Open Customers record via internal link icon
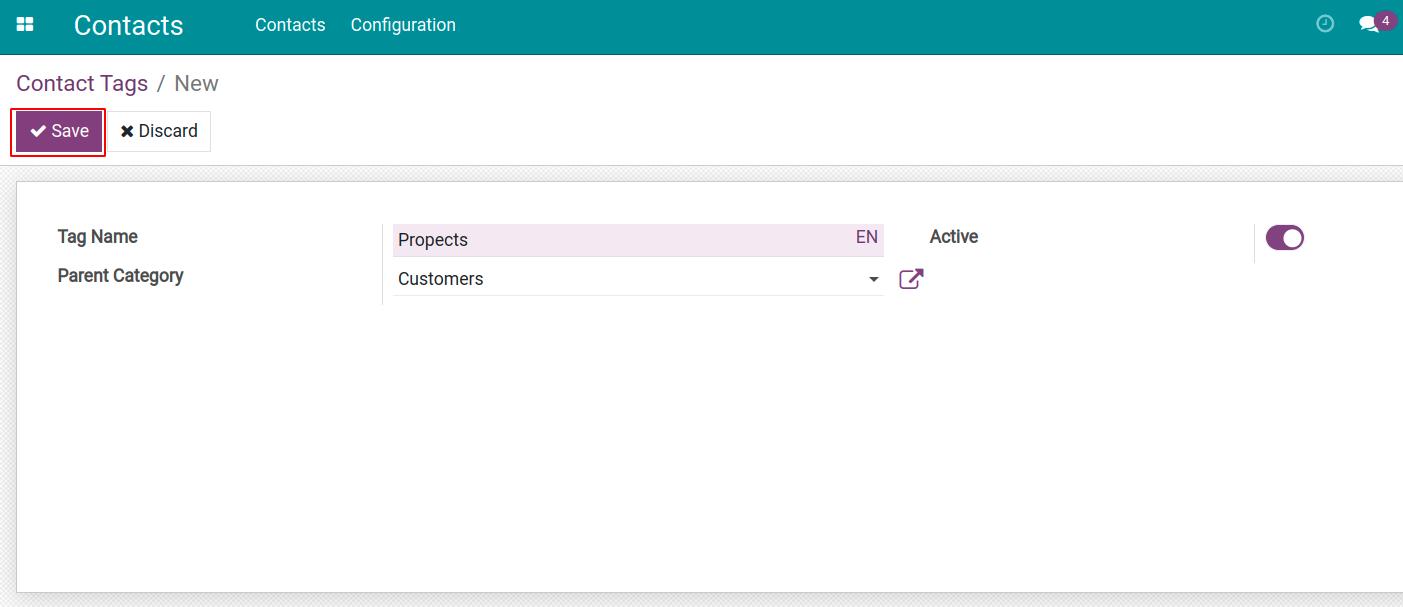The width and height of the screenshot is (1403, 607). [910, 279]
